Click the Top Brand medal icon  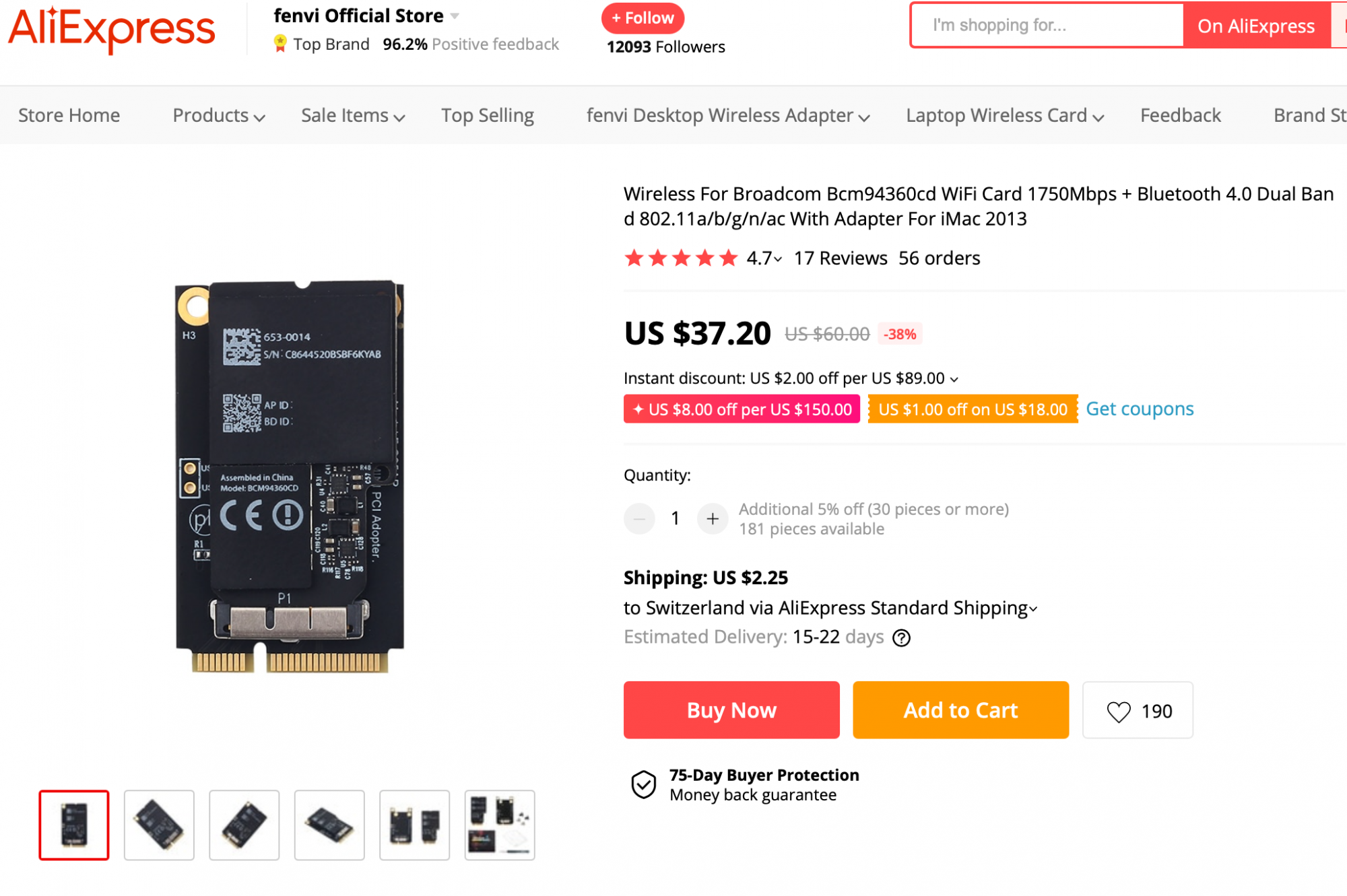pyautogui.click(x=280, y=44)
